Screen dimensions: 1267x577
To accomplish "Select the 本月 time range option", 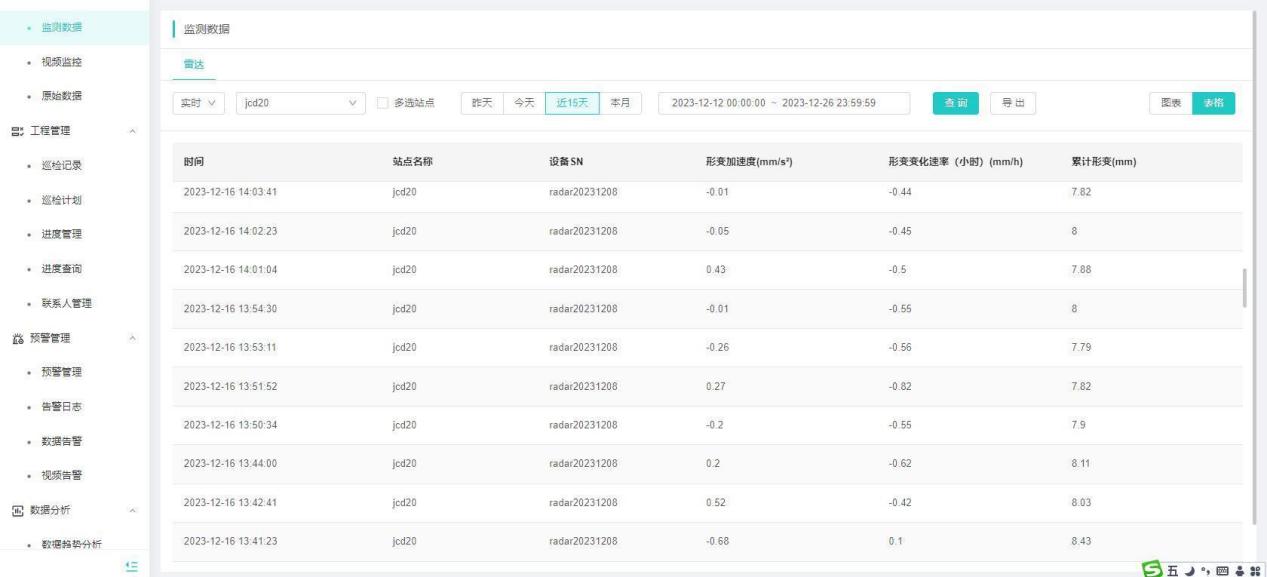I will coord(620,104).
